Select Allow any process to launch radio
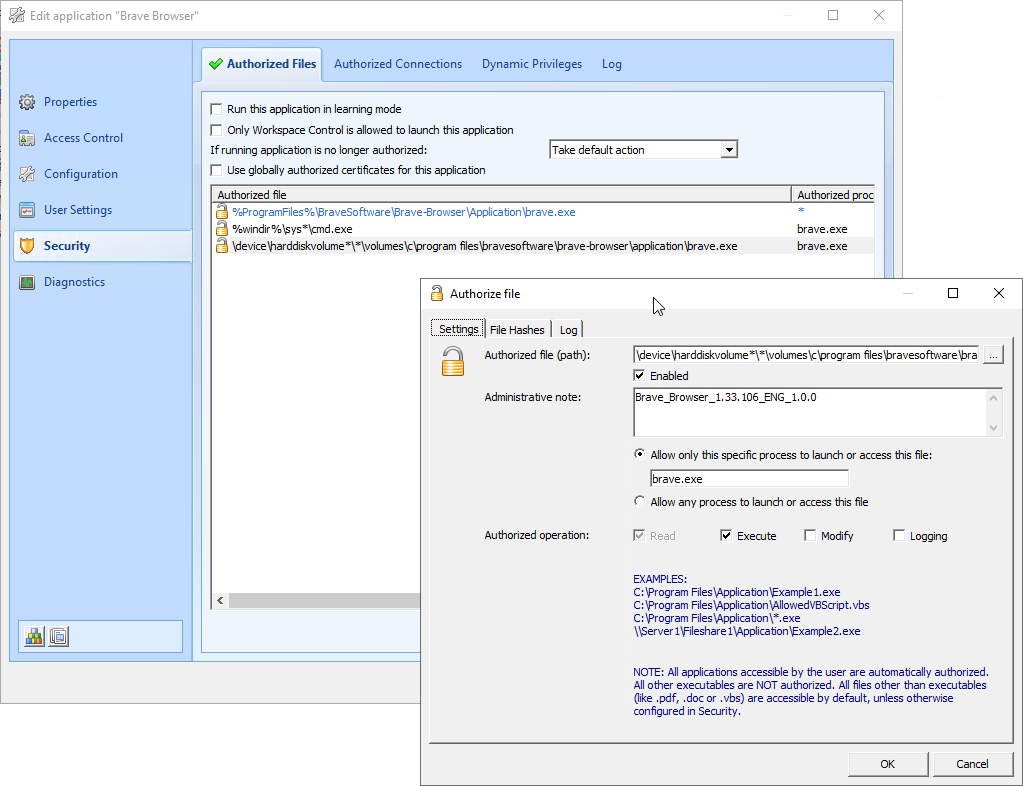Image resolution: width=1023 pixels, height=786 pixels. 640,502
